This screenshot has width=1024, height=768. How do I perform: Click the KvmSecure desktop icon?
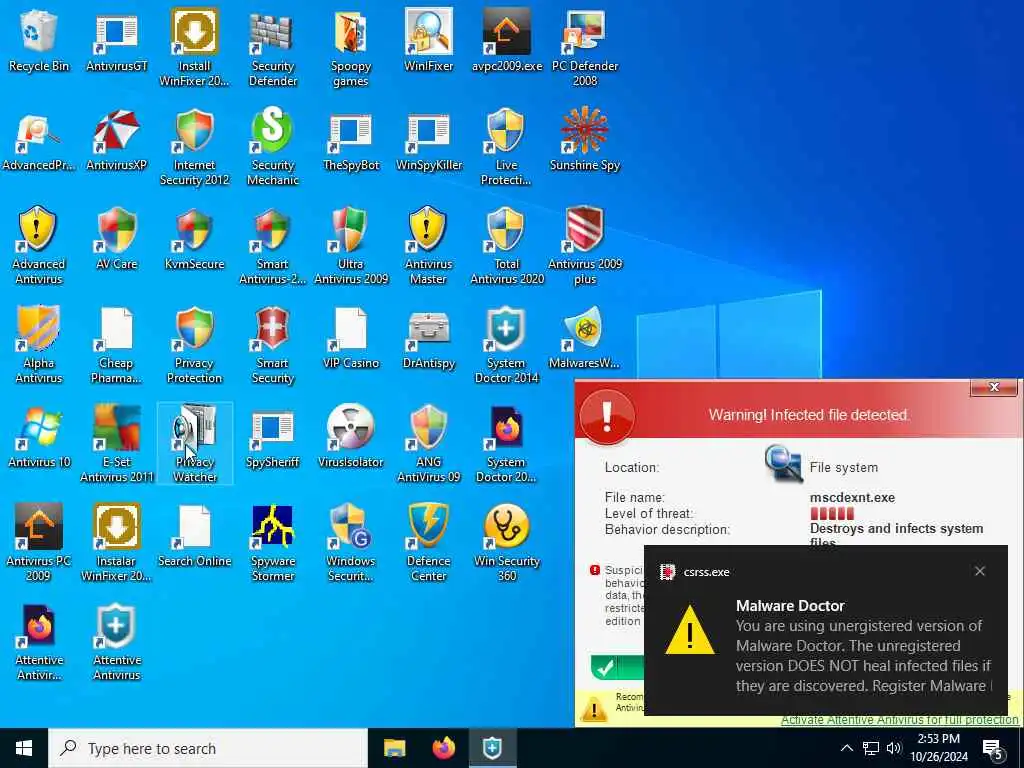[195, 239]
